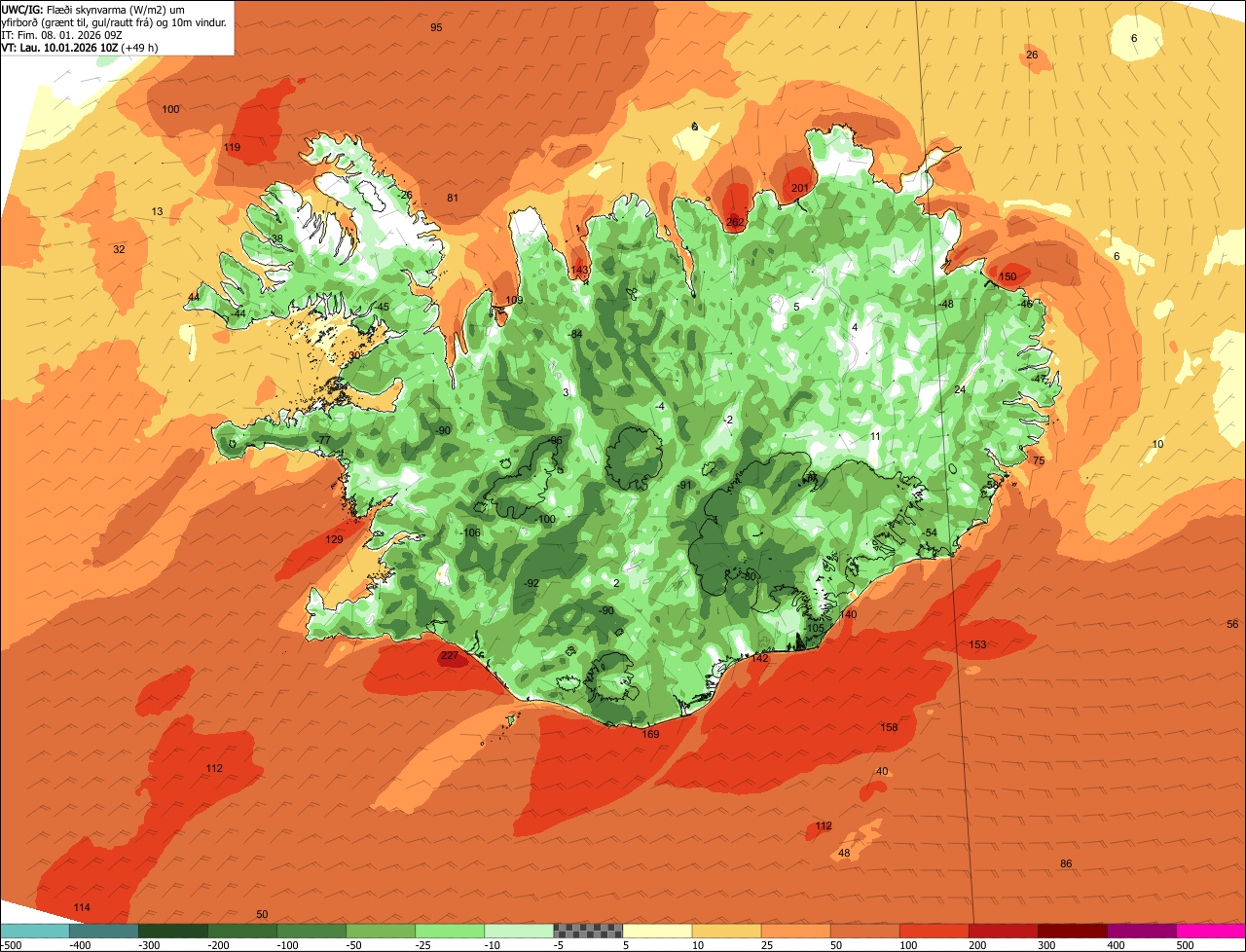Click the value '54' in the southeast

[931, 532]
